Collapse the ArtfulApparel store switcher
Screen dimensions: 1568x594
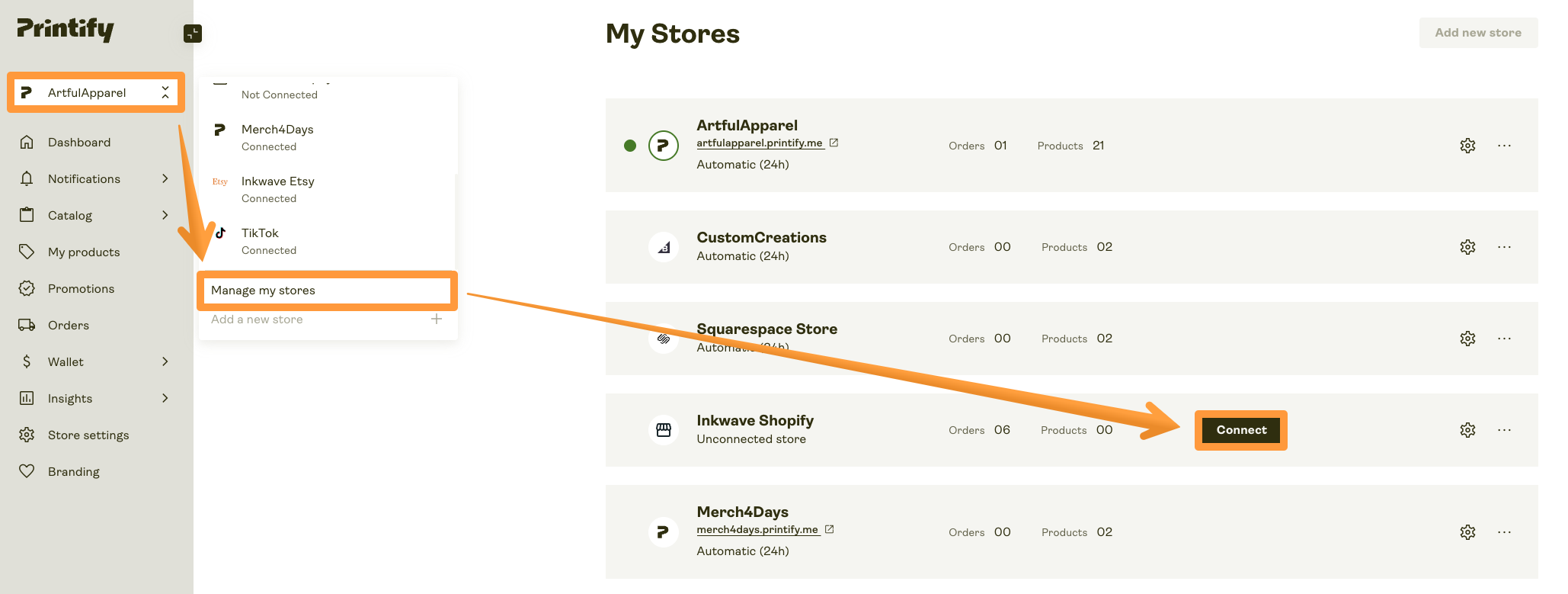click(x=165, y=92)
